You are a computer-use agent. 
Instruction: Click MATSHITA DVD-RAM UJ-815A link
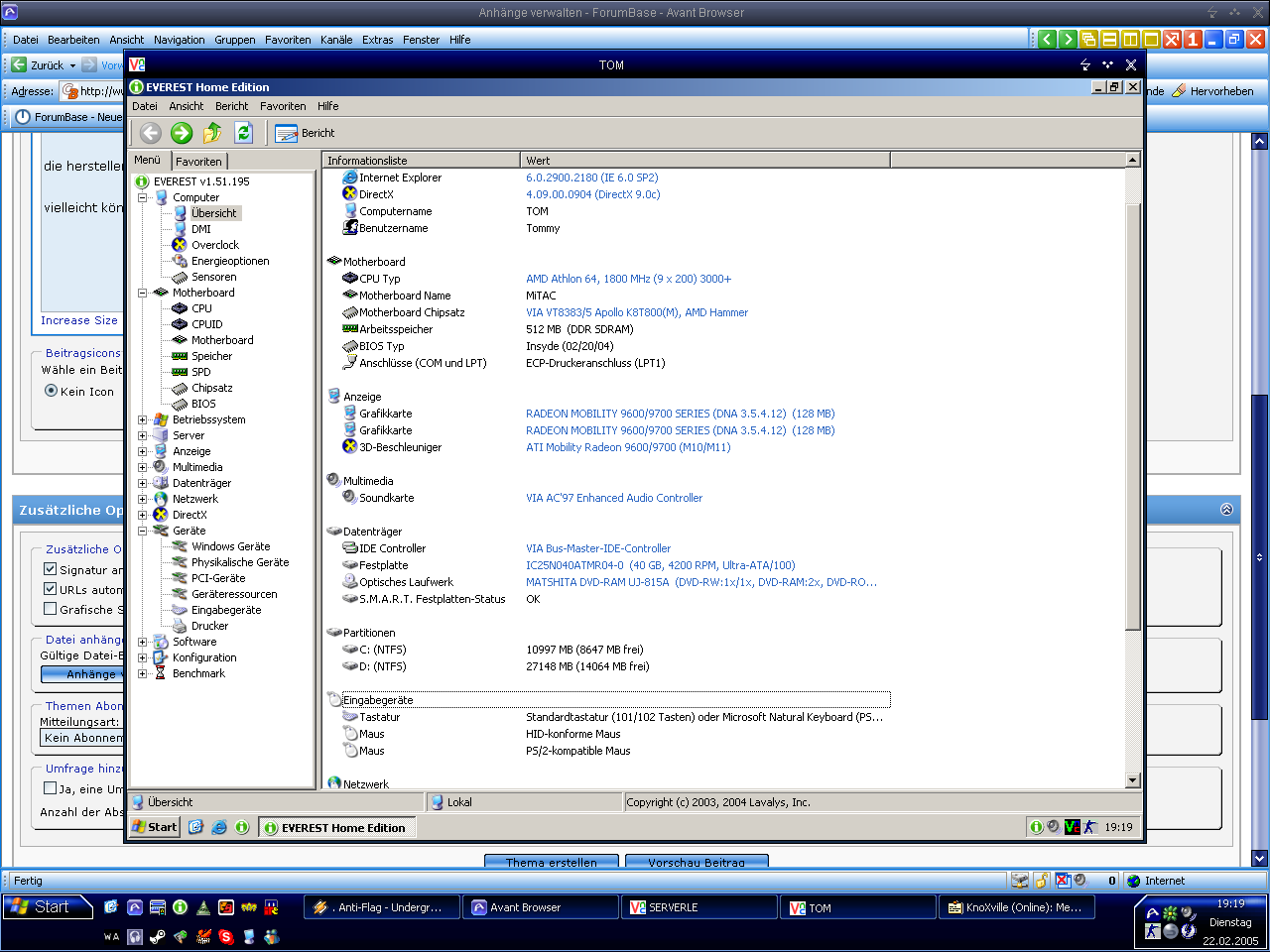(x=701, y=582)
